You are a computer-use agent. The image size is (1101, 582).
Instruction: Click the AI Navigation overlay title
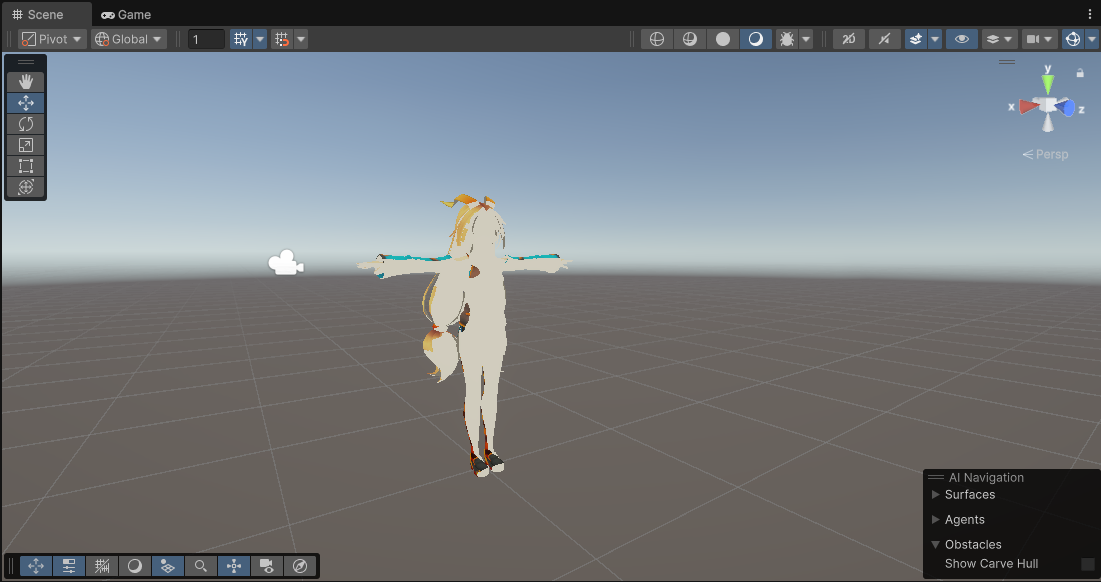point(986,477)
